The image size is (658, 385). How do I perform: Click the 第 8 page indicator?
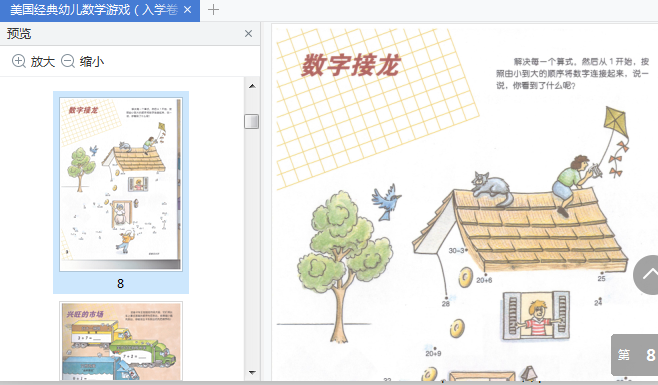(635, 355)
